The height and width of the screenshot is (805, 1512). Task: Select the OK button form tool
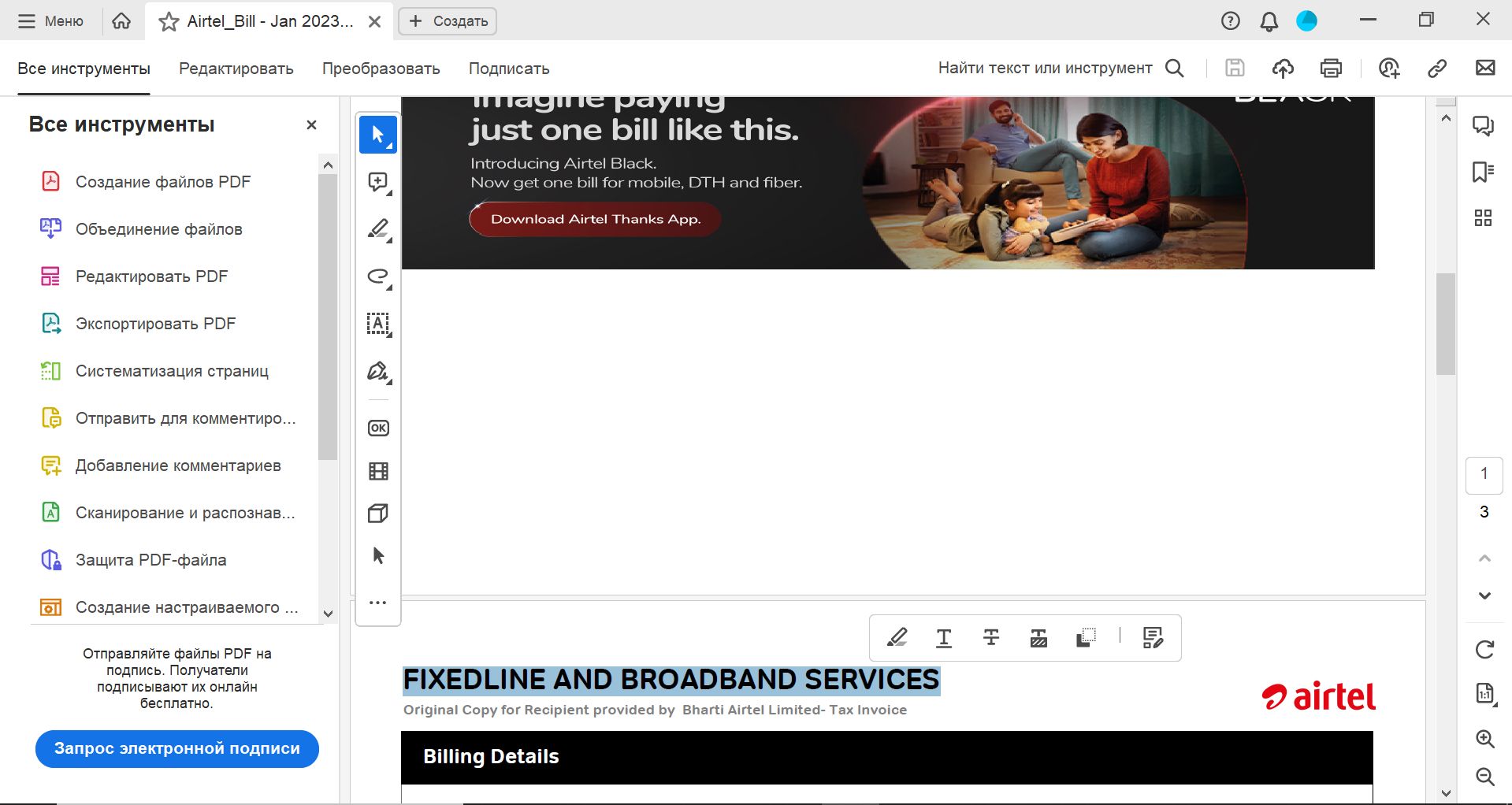tap(378, 428)
